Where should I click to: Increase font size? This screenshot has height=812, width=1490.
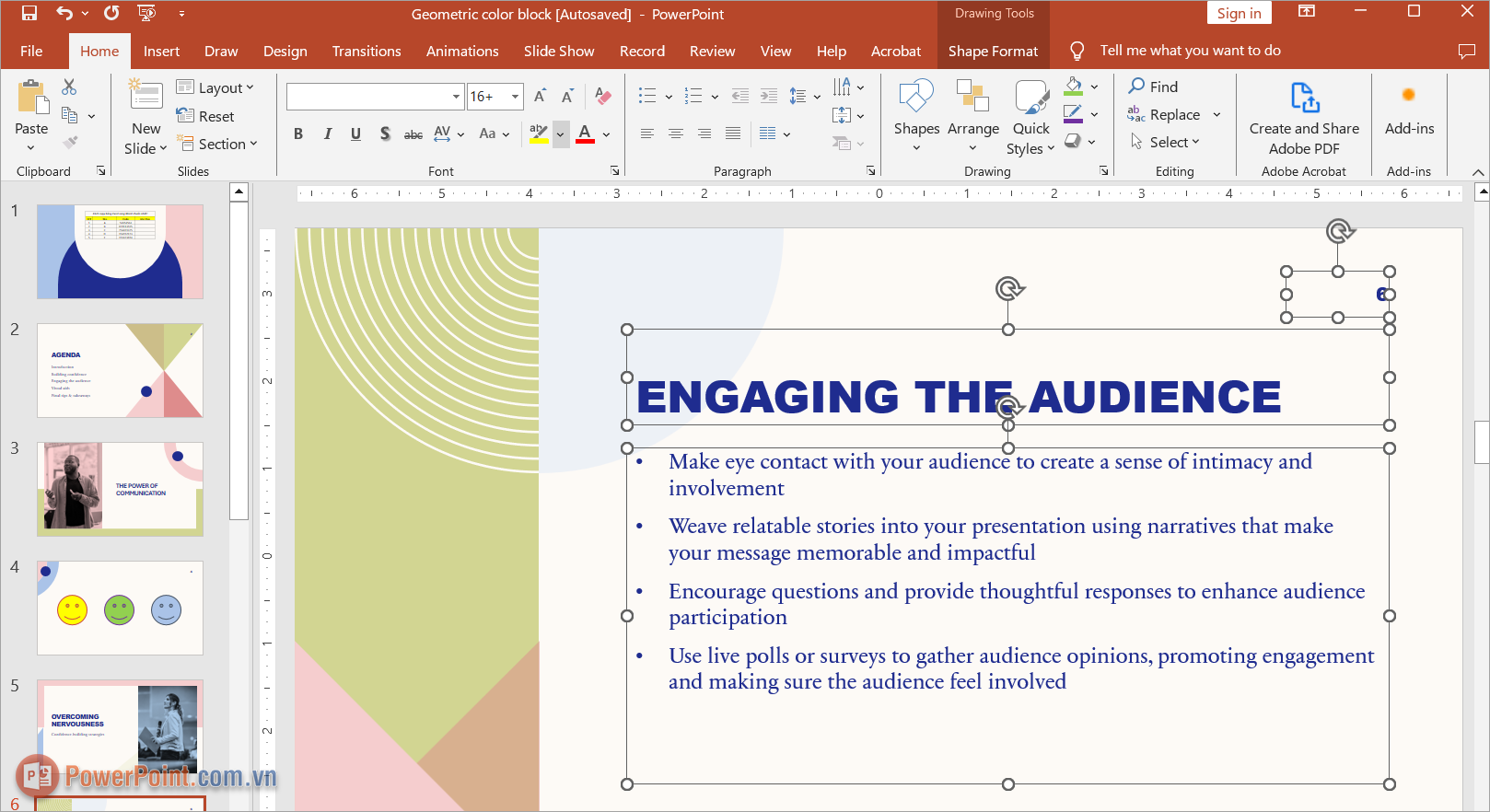pyautogui.click(x=540, y=96)
